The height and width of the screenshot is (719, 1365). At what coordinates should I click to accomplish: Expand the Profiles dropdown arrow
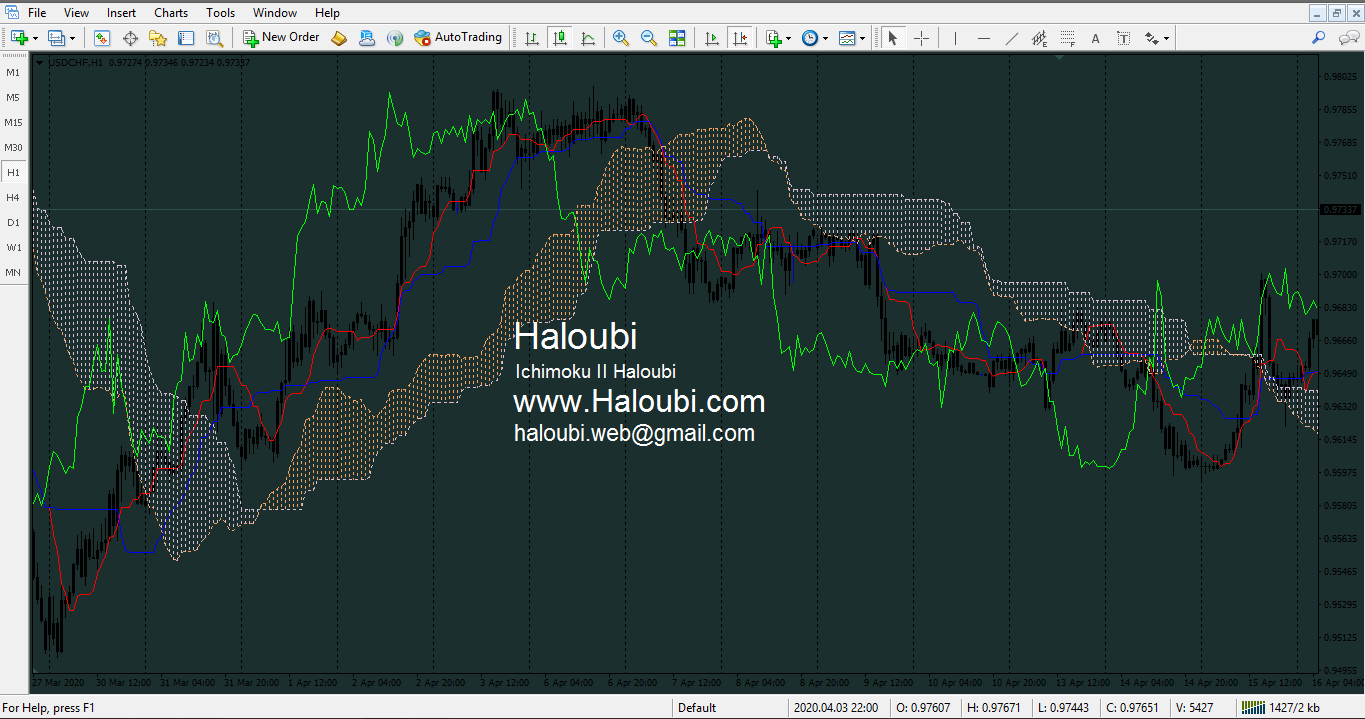pos(72,38)
